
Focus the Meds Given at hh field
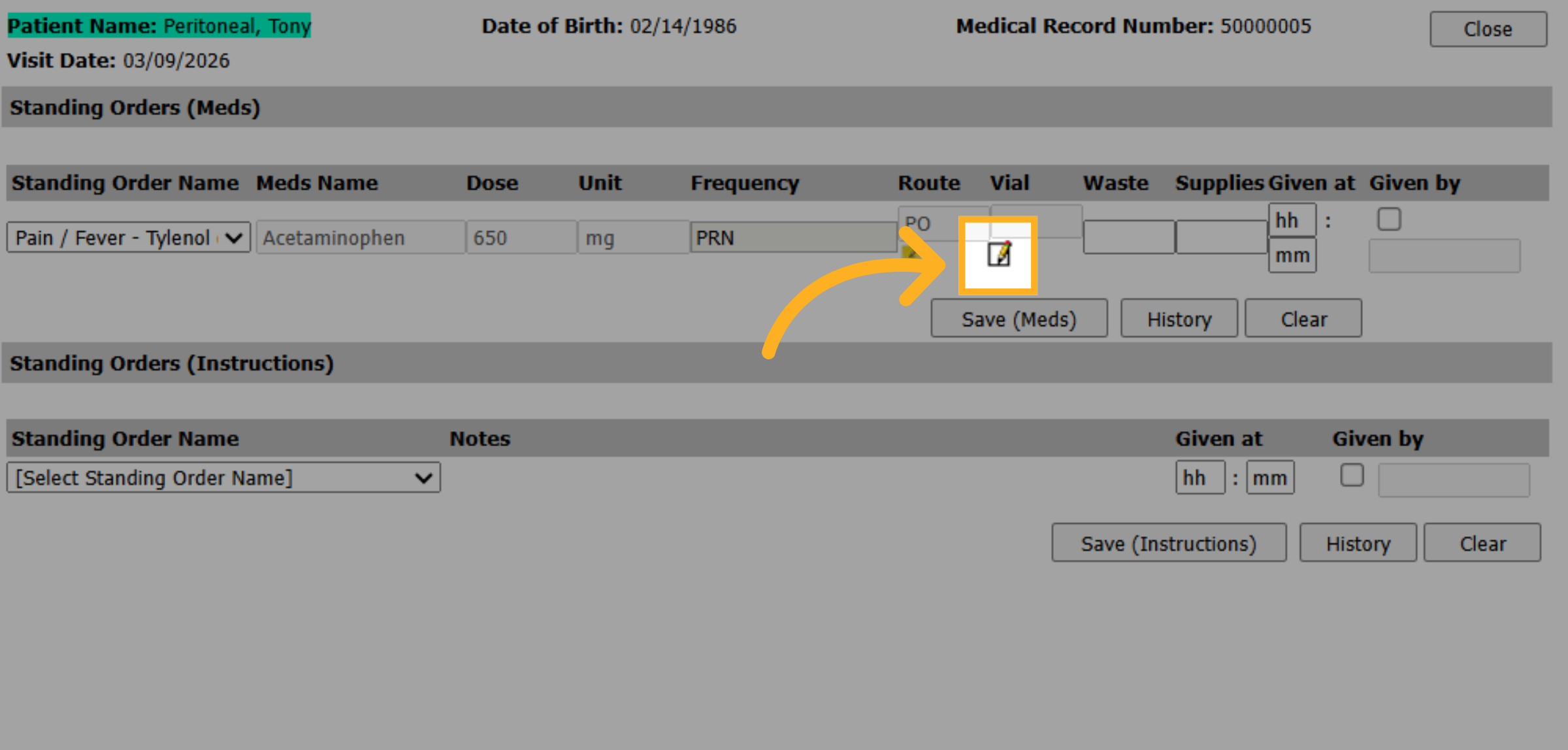click(x=1292, y=220)
